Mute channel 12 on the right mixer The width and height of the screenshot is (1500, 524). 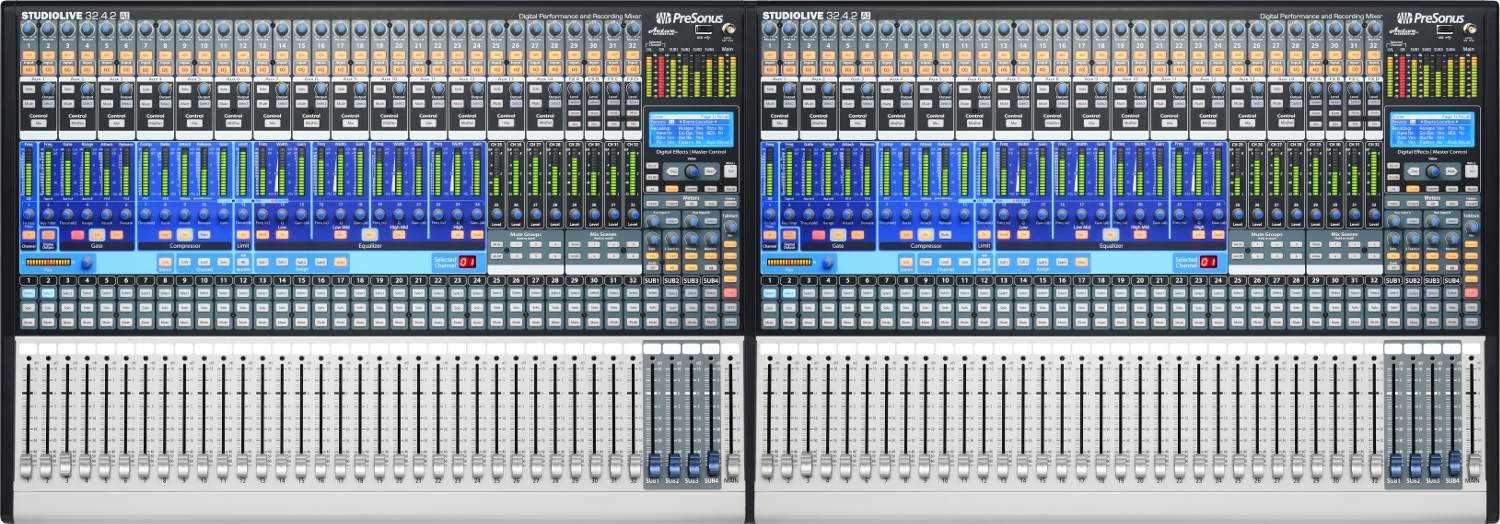(x=984, y=322)
